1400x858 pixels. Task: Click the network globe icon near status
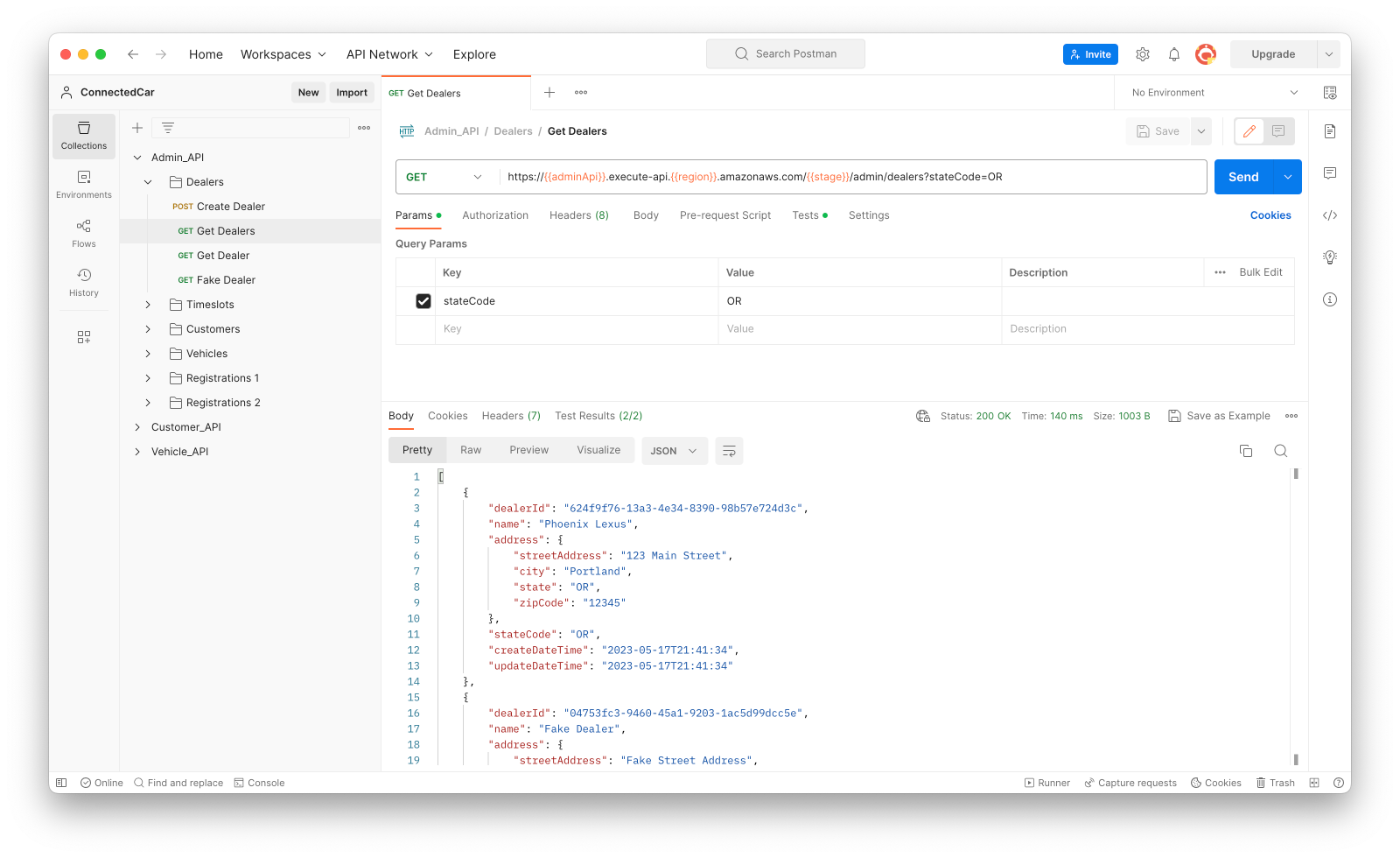point(923,416)
